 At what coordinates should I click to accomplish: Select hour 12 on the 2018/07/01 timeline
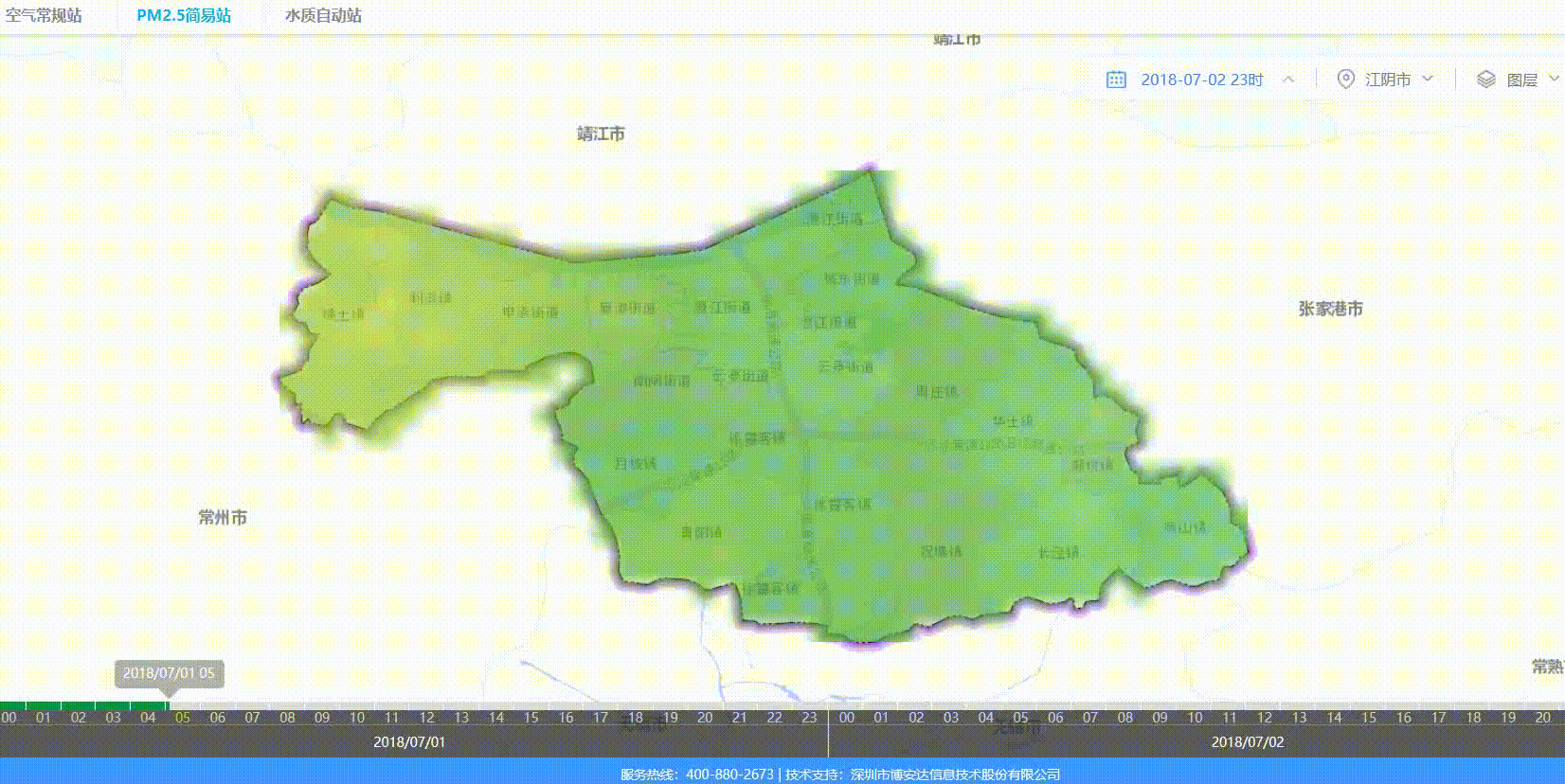click(x=426, y=718)
